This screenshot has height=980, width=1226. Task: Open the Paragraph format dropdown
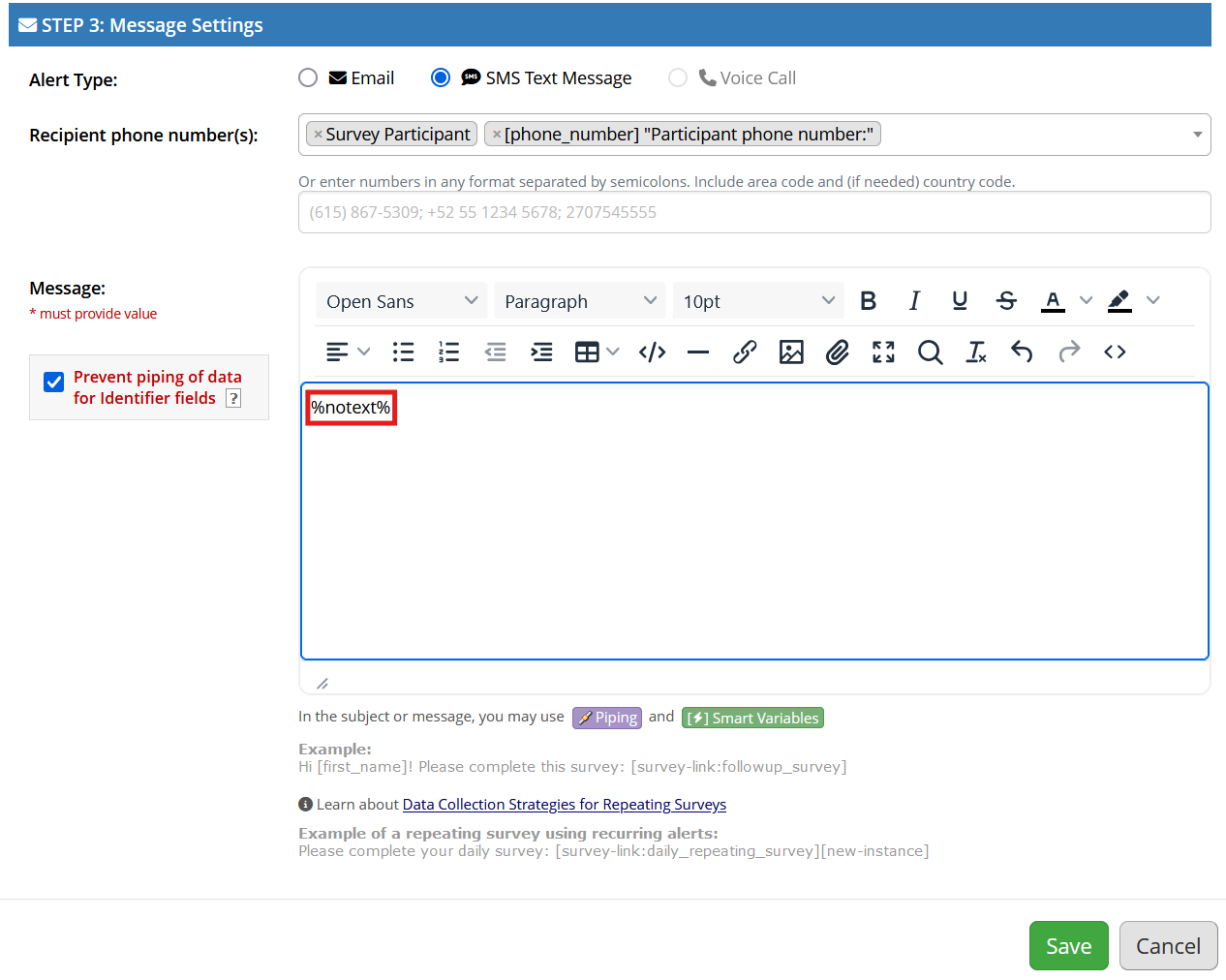(580, 301)
